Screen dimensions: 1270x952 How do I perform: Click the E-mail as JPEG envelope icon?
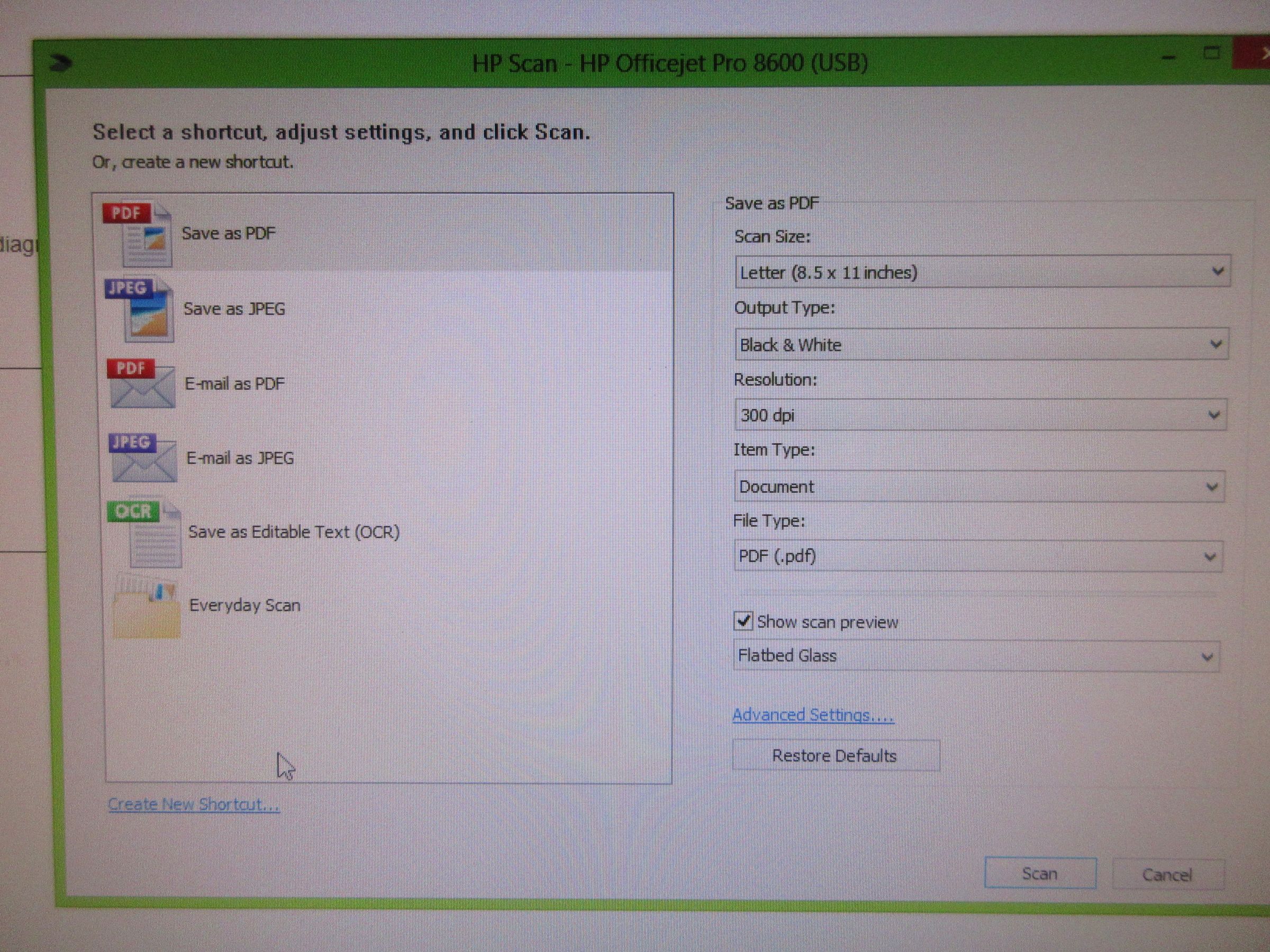[142, 459]
